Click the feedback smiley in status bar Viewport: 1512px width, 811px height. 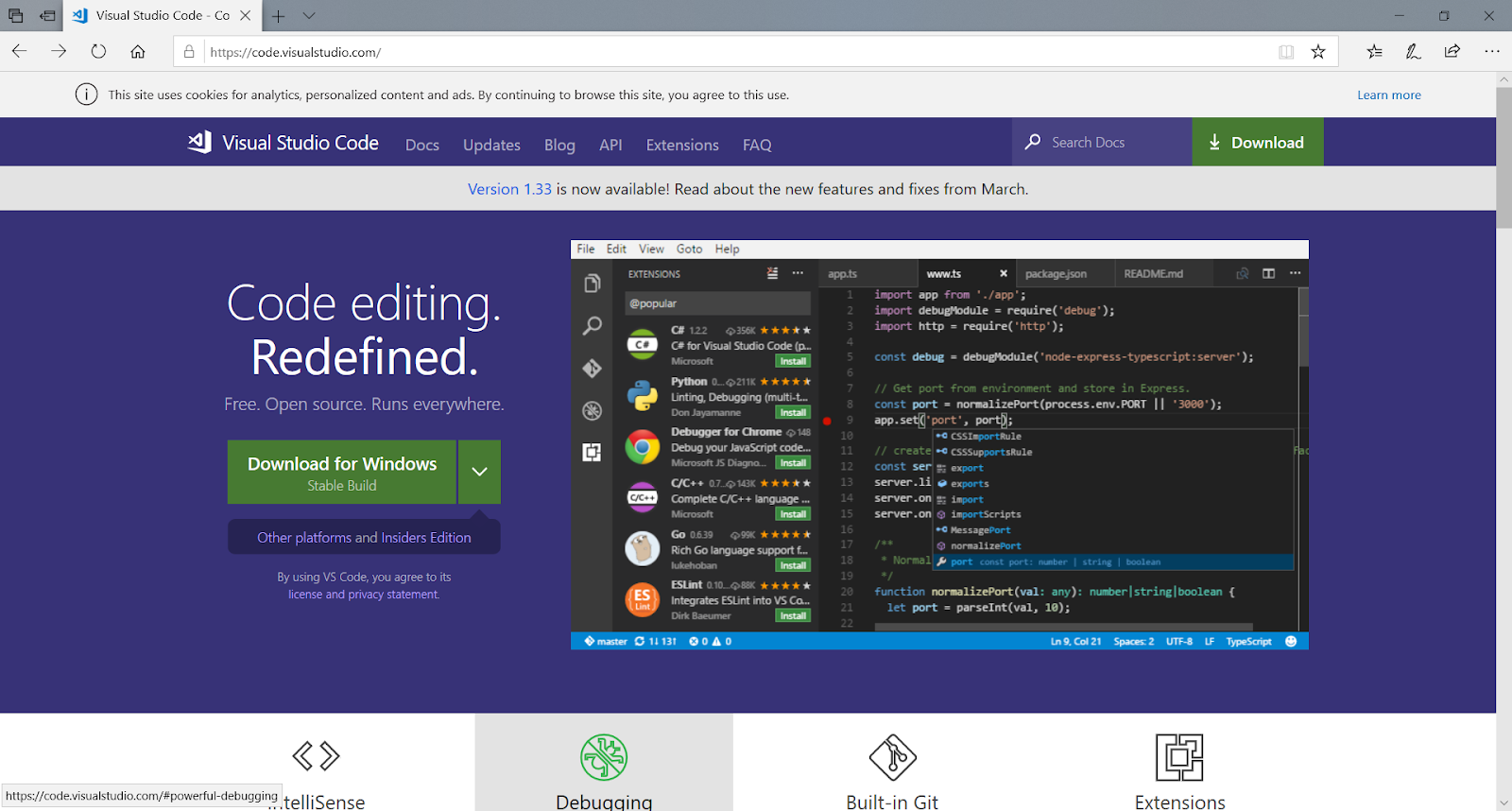pyautogui.click(x=1291, y=641)
